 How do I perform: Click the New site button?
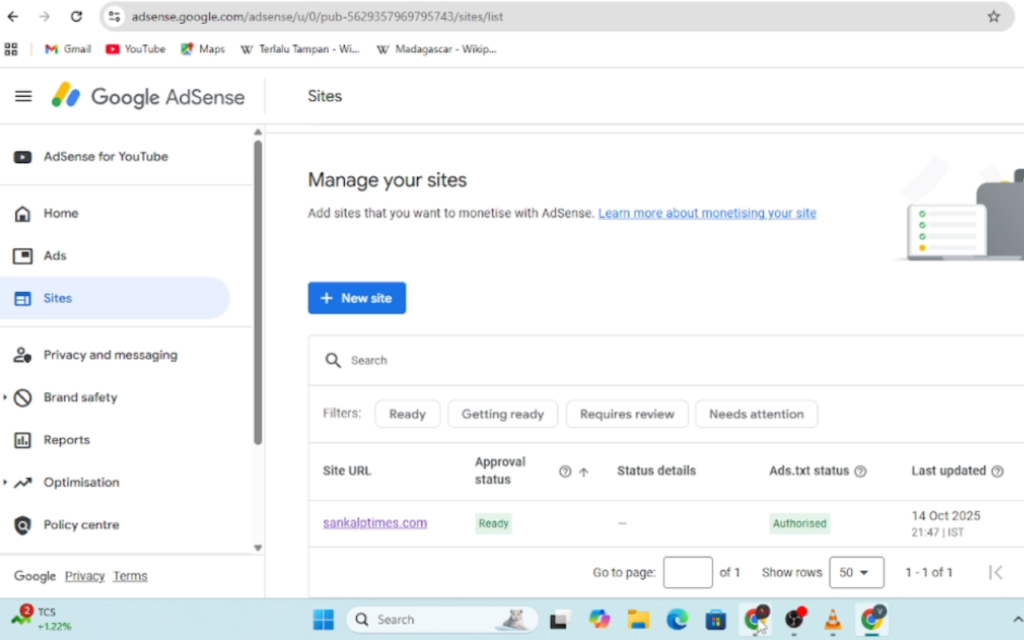tap(356, 298)
